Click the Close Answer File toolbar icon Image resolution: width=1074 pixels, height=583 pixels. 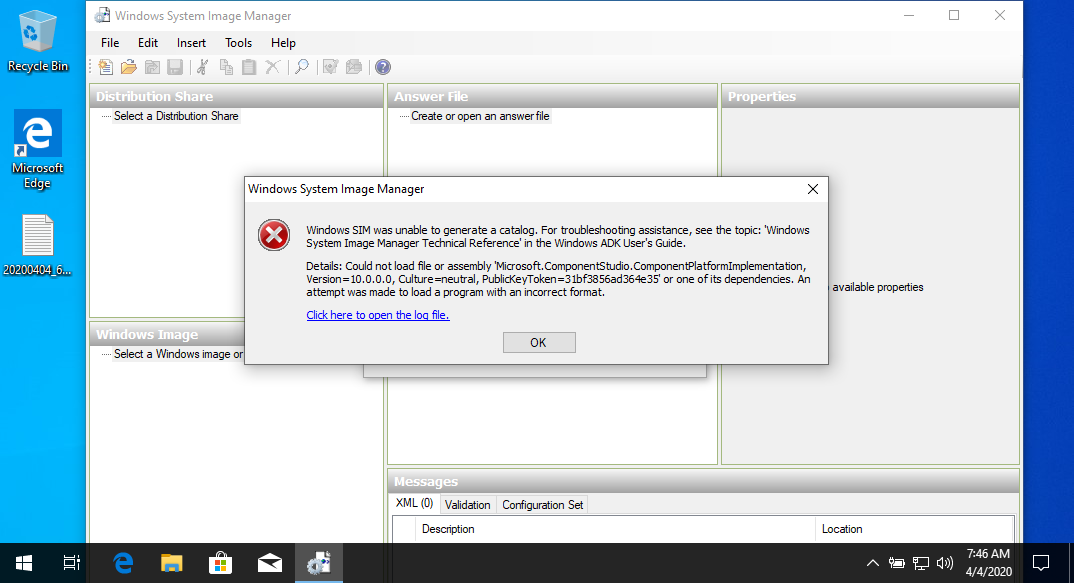(152, 67)
